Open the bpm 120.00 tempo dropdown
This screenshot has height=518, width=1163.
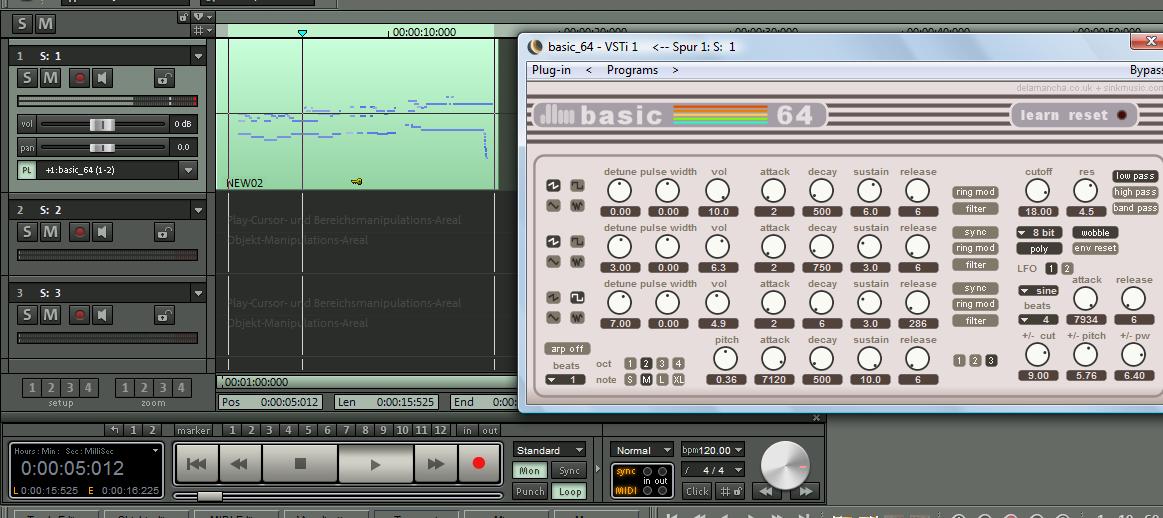pos(738,450)
